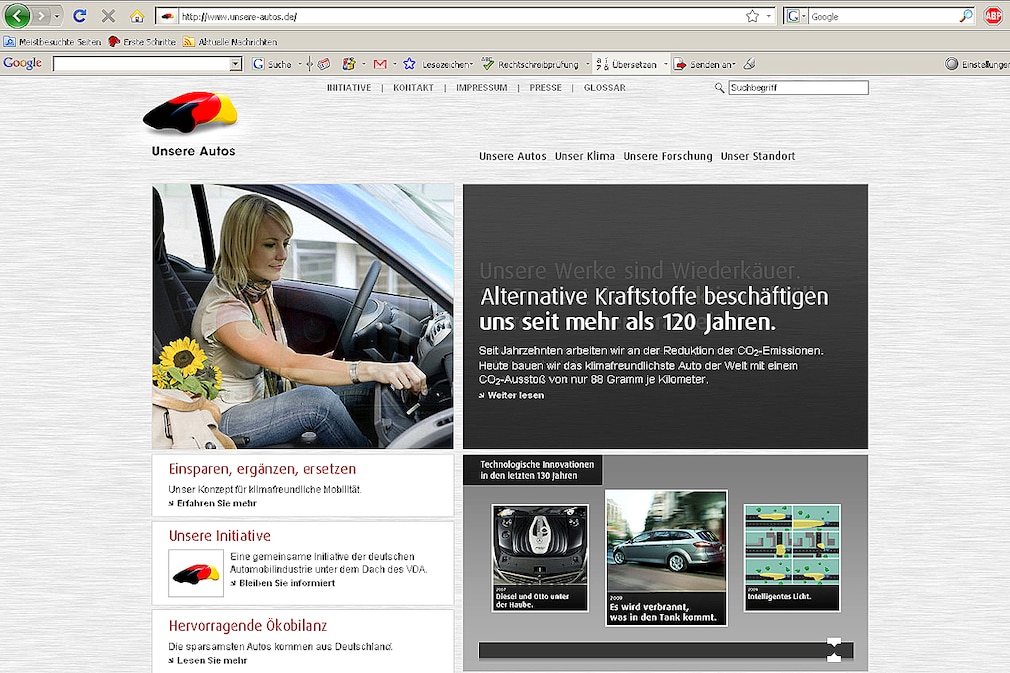
Task: Click the Google search box in the navigation bar
Action: pyautogui.click(x=883, y=17)
